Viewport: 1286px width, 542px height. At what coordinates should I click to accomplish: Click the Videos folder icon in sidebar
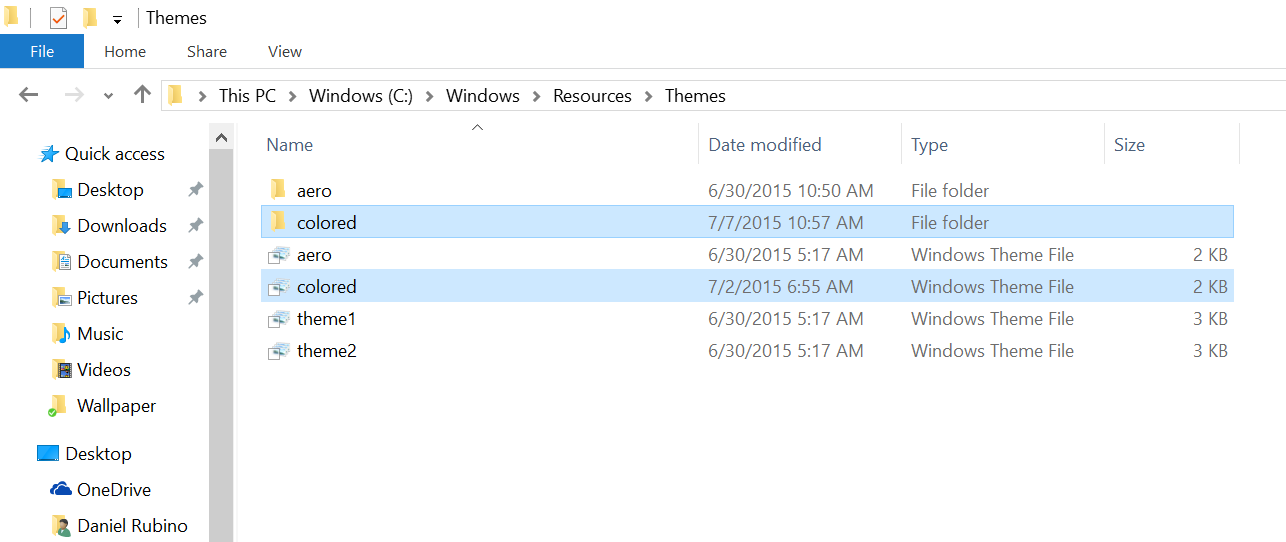(61, 370)
